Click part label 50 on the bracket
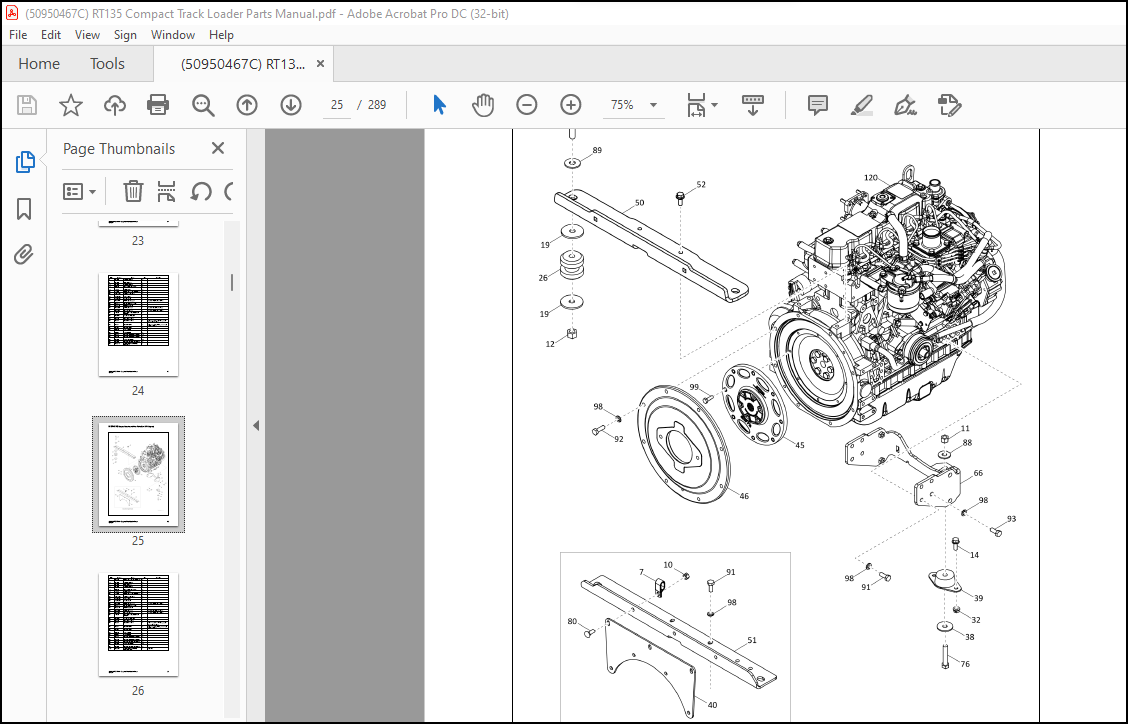Screen dimensions: 1128x724 click(x=640, y=203)
